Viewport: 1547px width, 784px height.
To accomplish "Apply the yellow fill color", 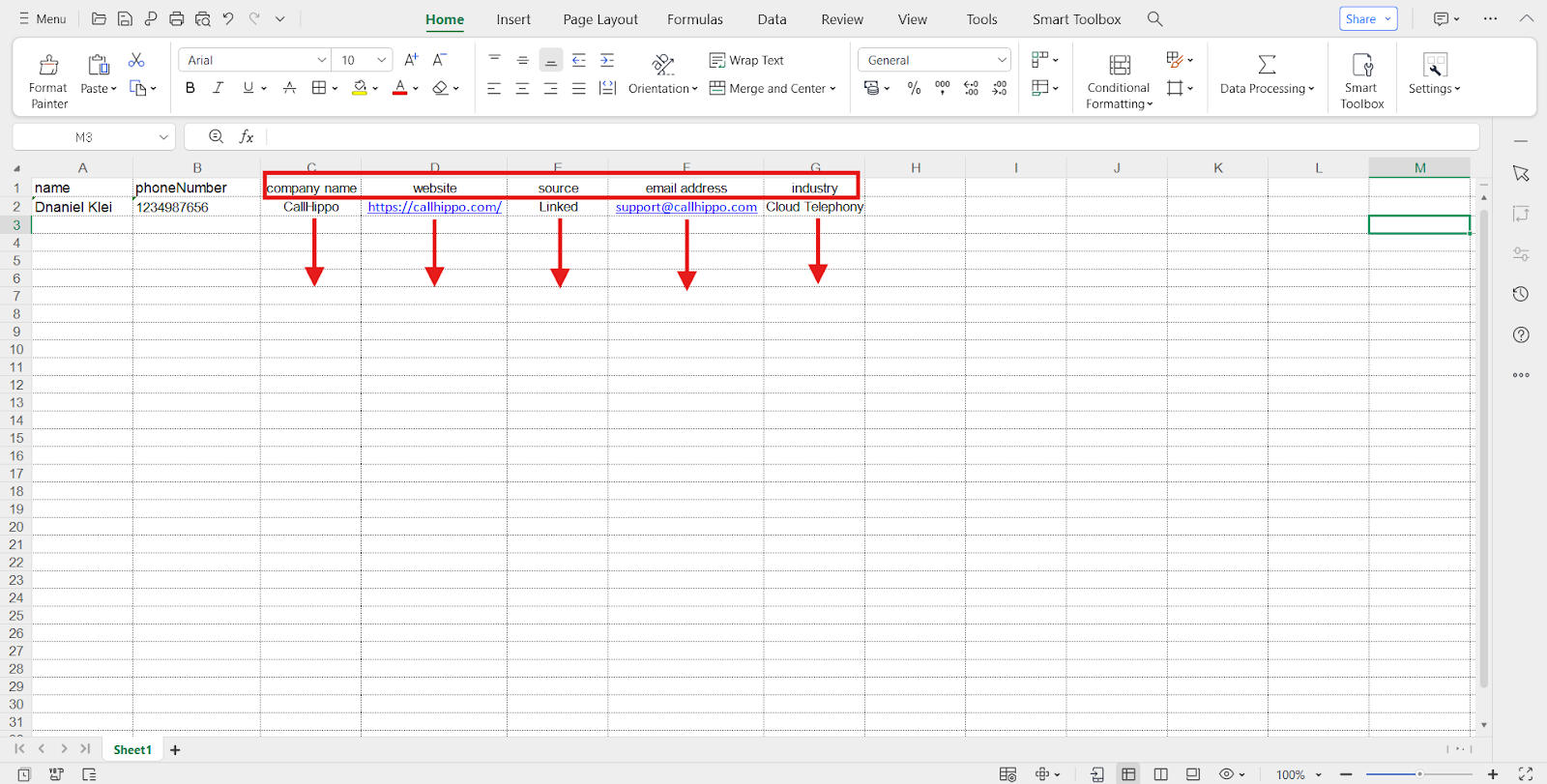I will [360, 88].
